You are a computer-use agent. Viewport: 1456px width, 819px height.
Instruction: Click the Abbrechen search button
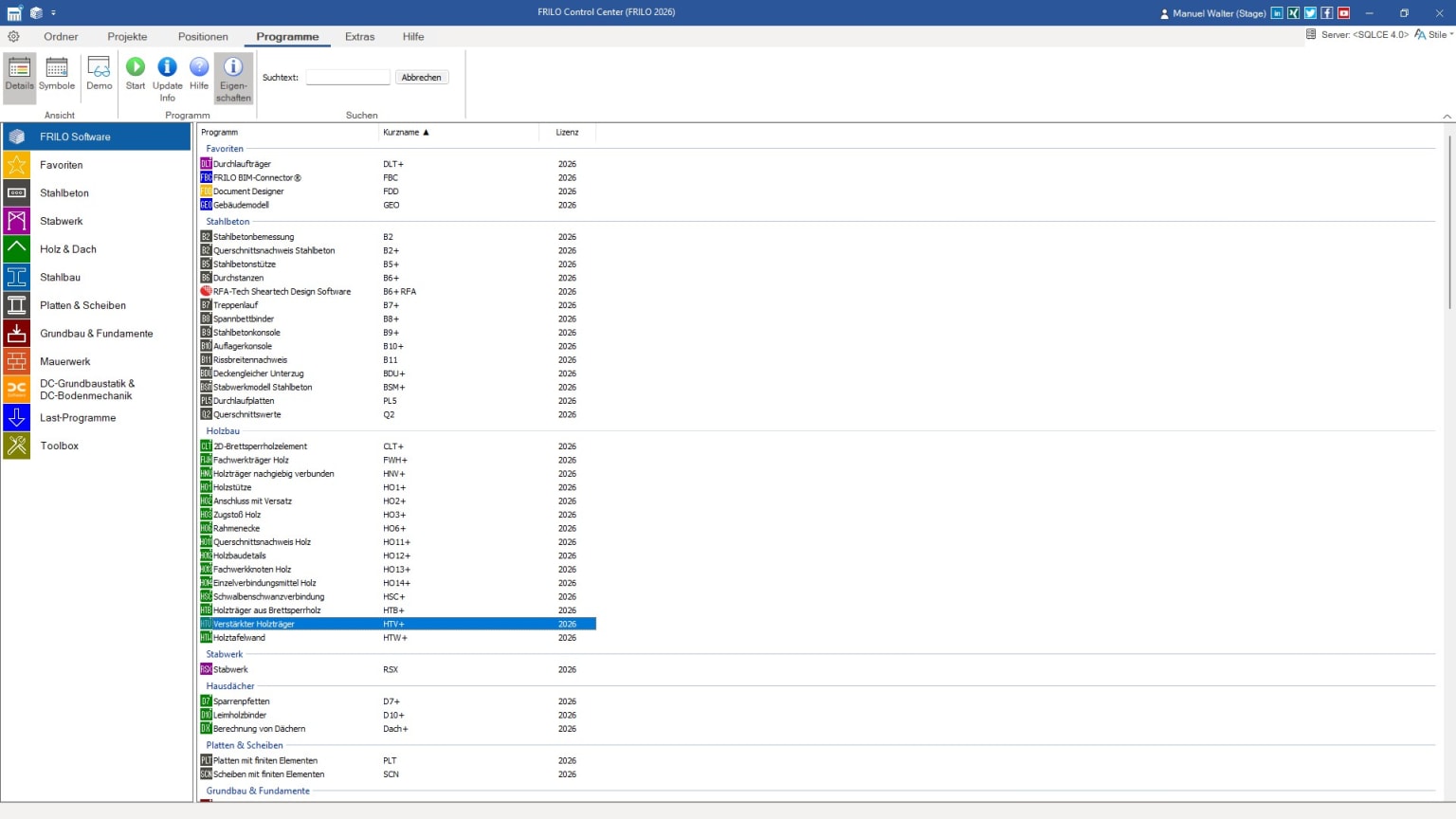(422, 78)
